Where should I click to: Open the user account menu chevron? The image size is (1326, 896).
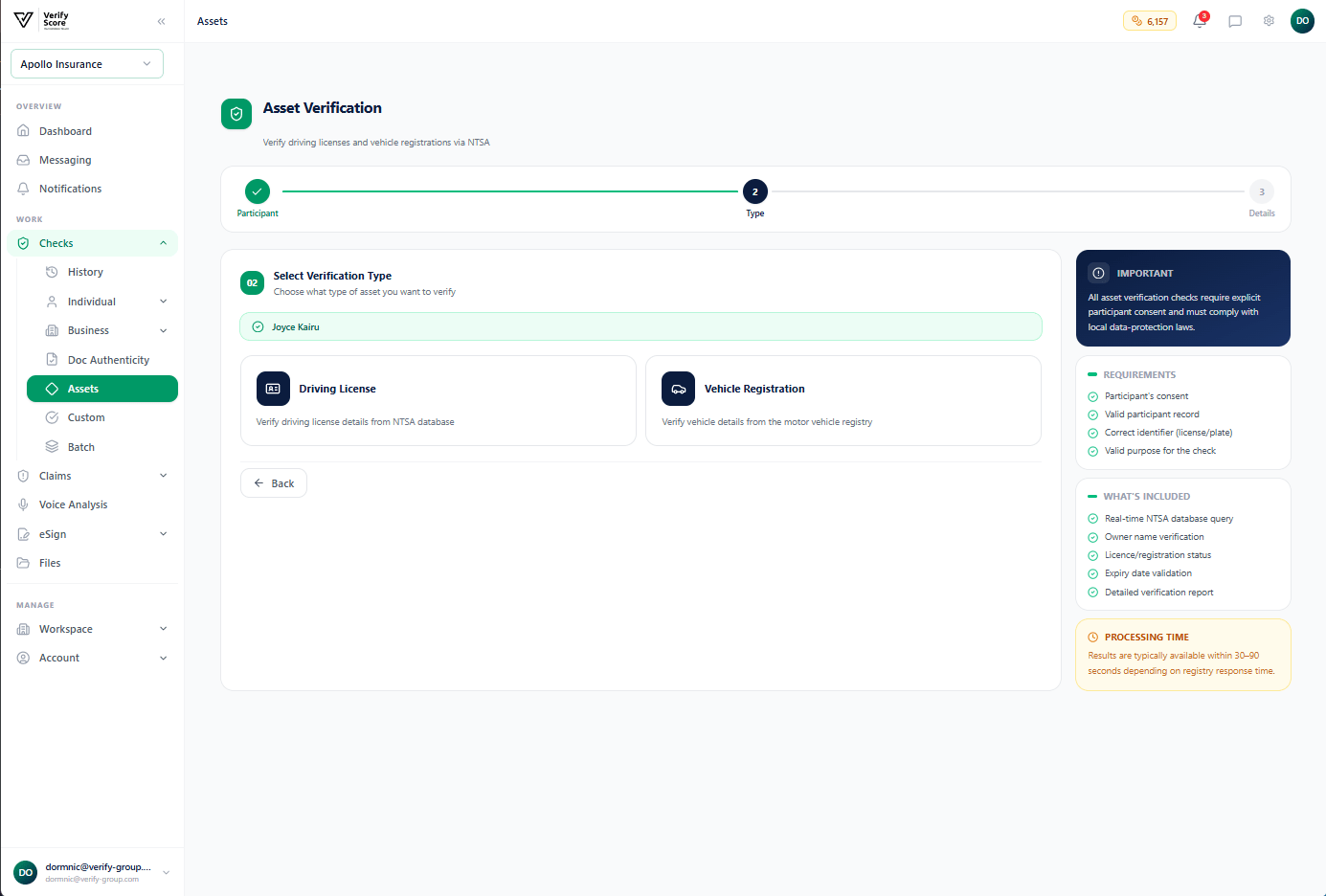[166, 872]
